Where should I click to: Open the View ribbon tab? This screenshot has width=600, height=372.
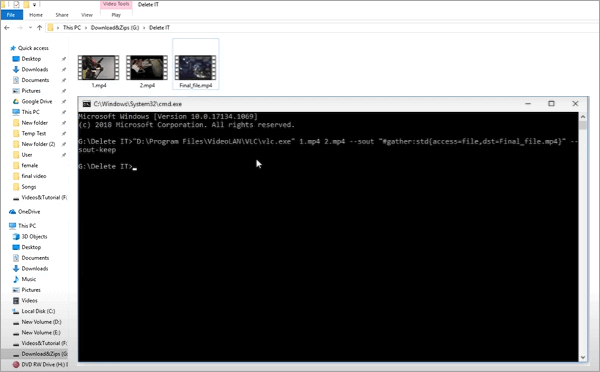(87, 15)
